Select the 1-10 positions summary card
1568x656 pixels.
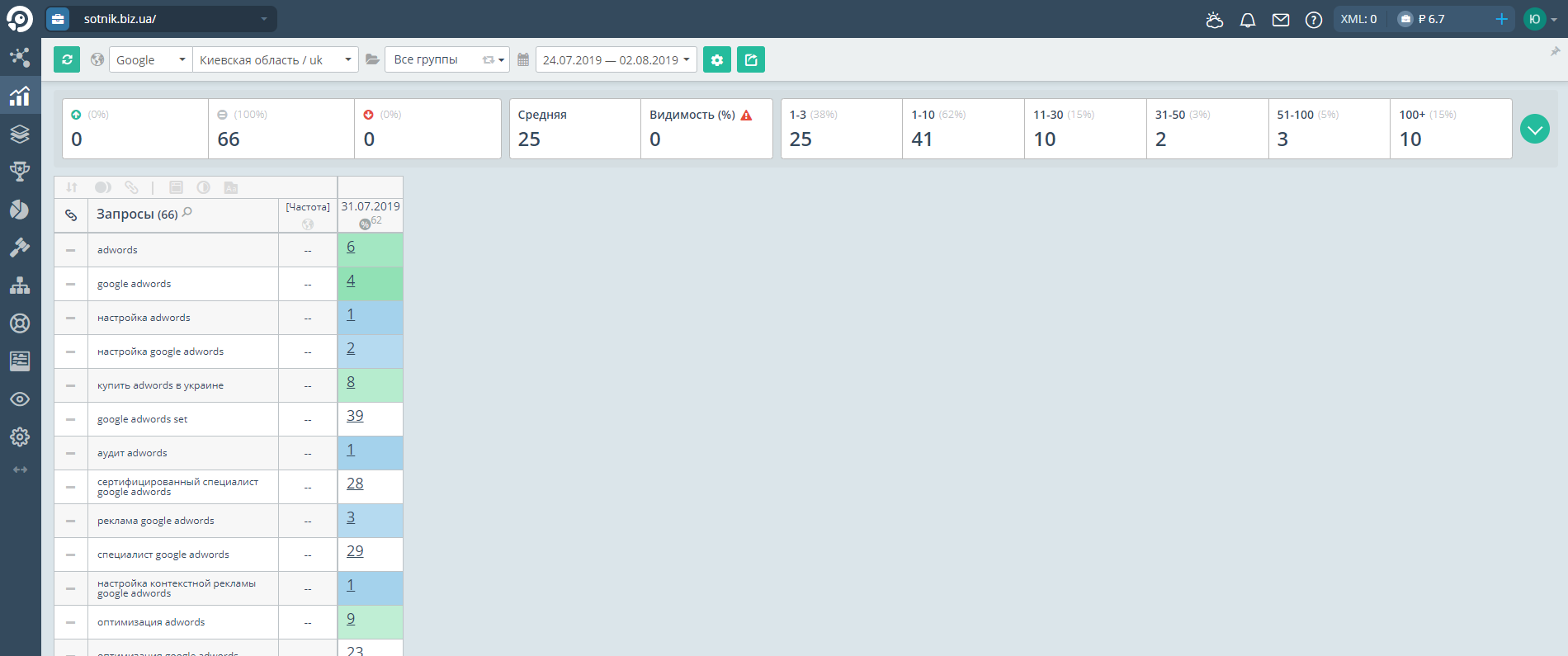click(964, 129)
